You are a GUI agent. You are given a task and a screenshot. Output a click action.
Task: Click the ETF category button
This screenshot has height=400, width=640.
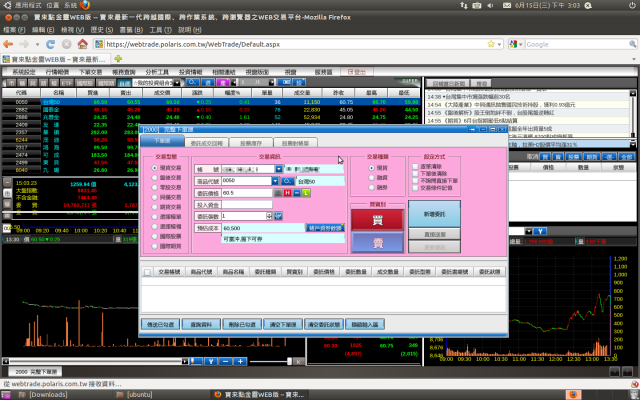(x=67, y=83)
